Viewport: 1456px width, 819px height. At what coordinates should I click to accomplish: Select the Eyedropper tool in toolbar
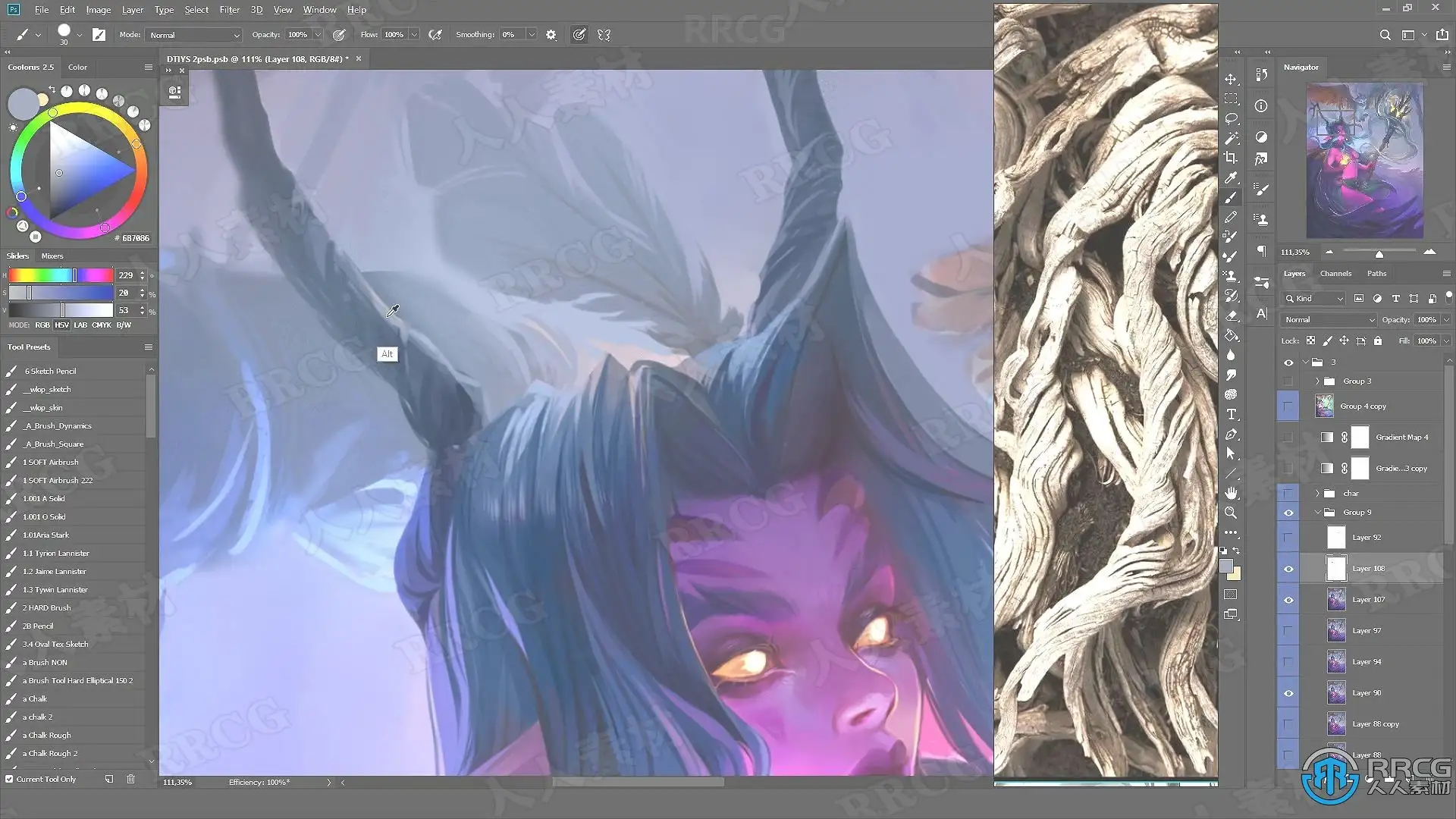click(1231, 177)
